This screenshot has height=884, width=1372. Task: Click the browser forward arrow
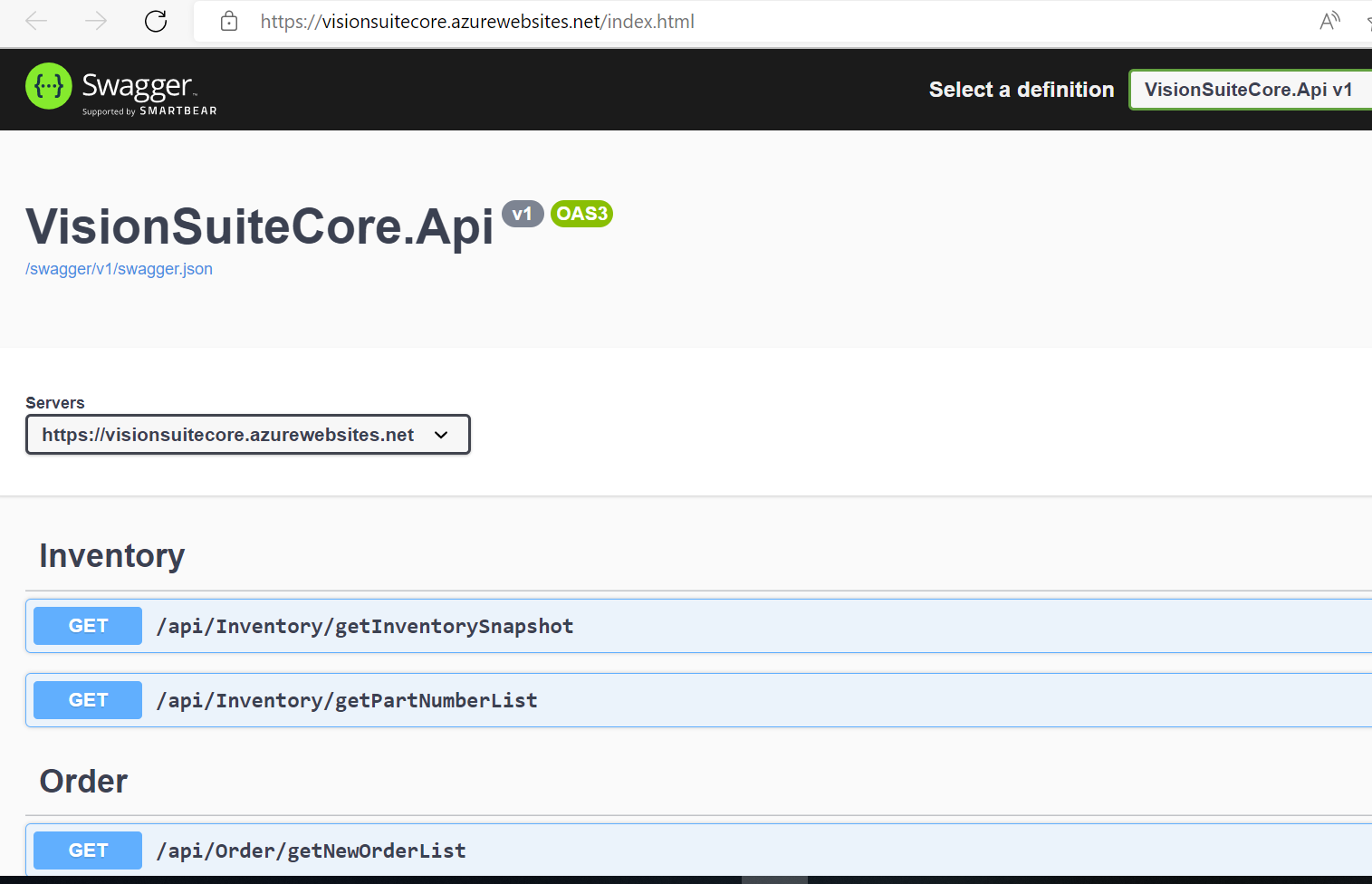coord(95,21)
